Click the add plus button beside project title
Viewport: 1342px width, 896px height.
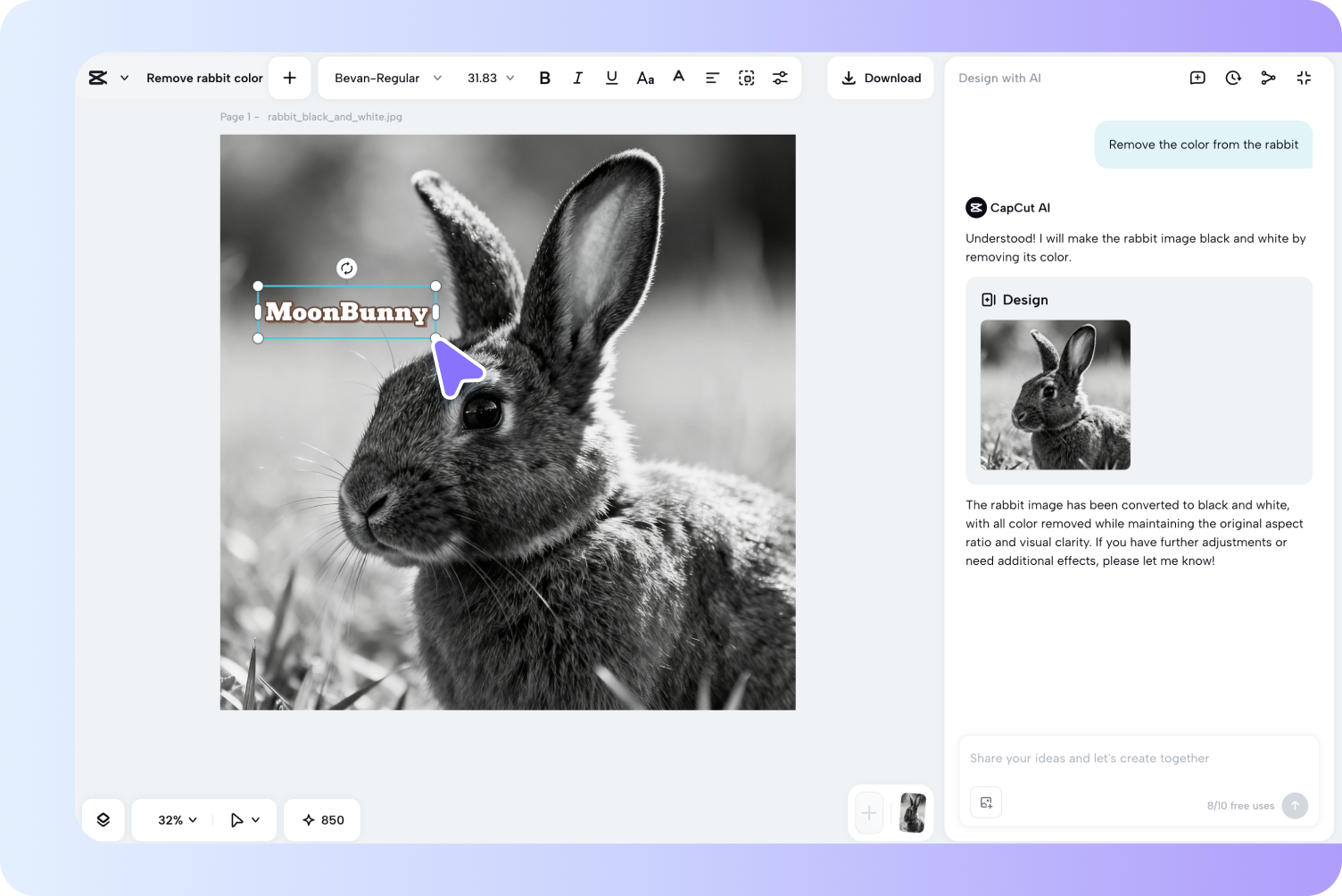coord(289,79)
